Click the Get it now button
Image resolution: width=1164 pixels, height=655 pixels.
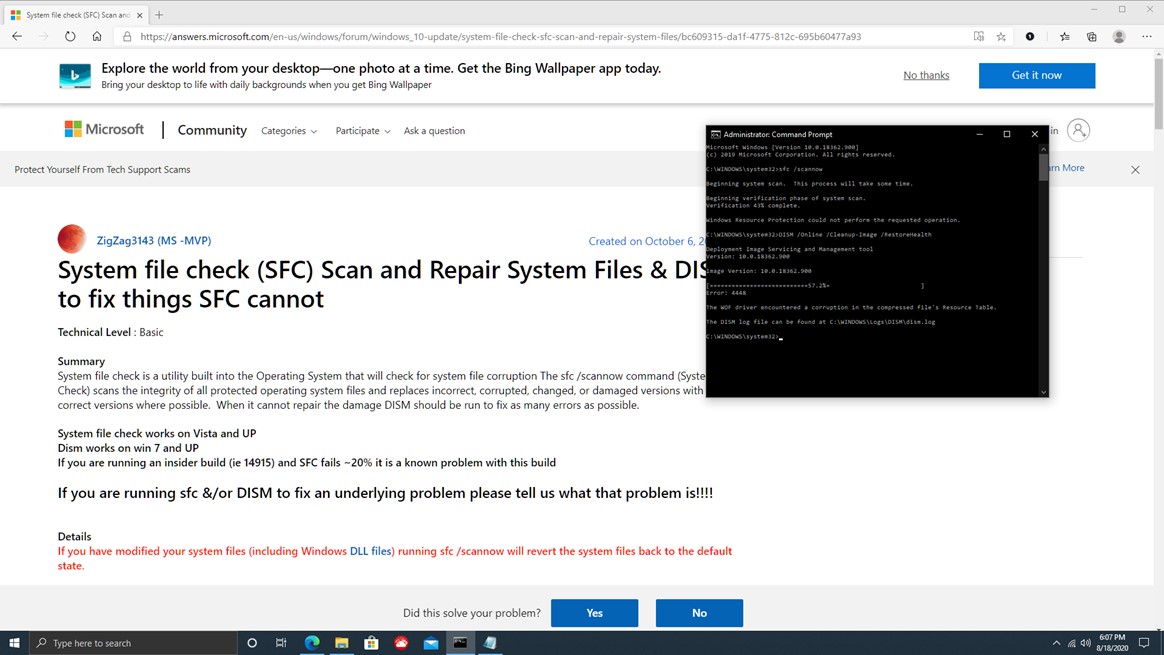(1036, 75)
